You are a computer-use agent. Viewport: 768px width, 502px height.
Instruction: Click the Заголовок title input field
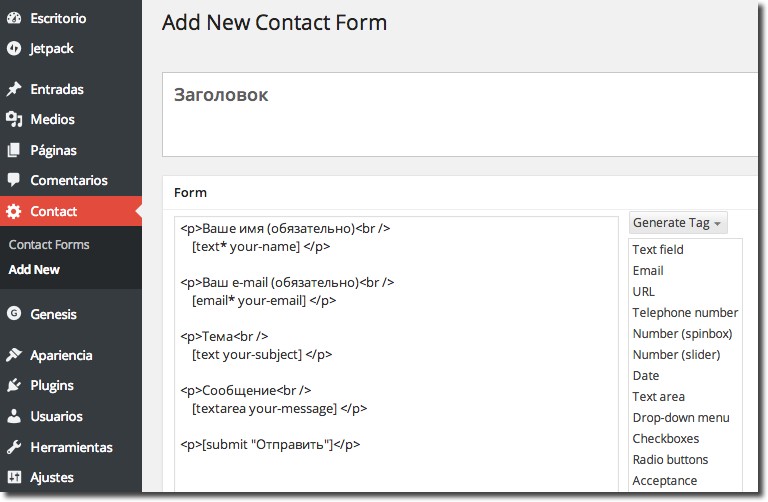pos(460,115)
